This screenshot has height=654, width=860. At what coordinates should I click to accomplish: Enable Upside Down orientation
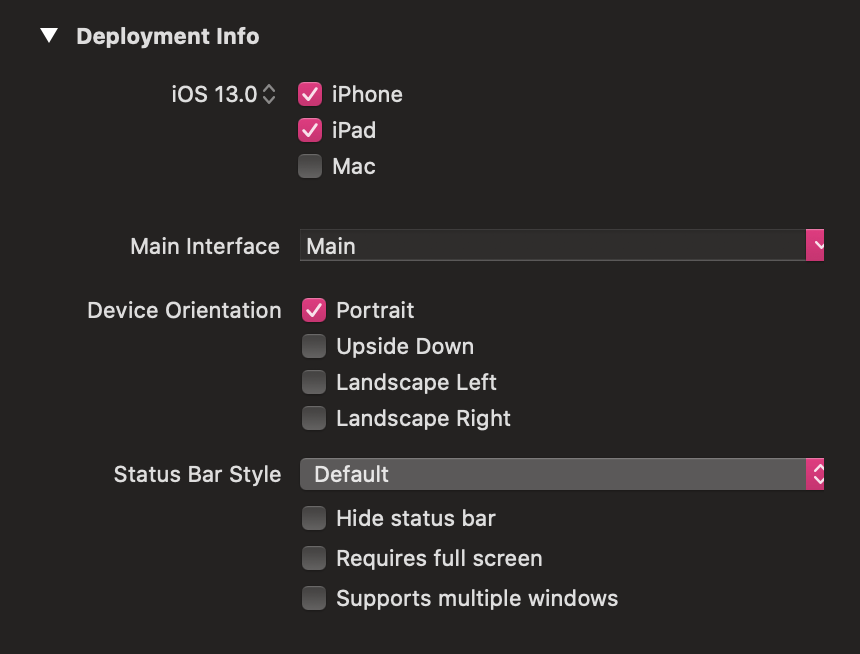314,346
